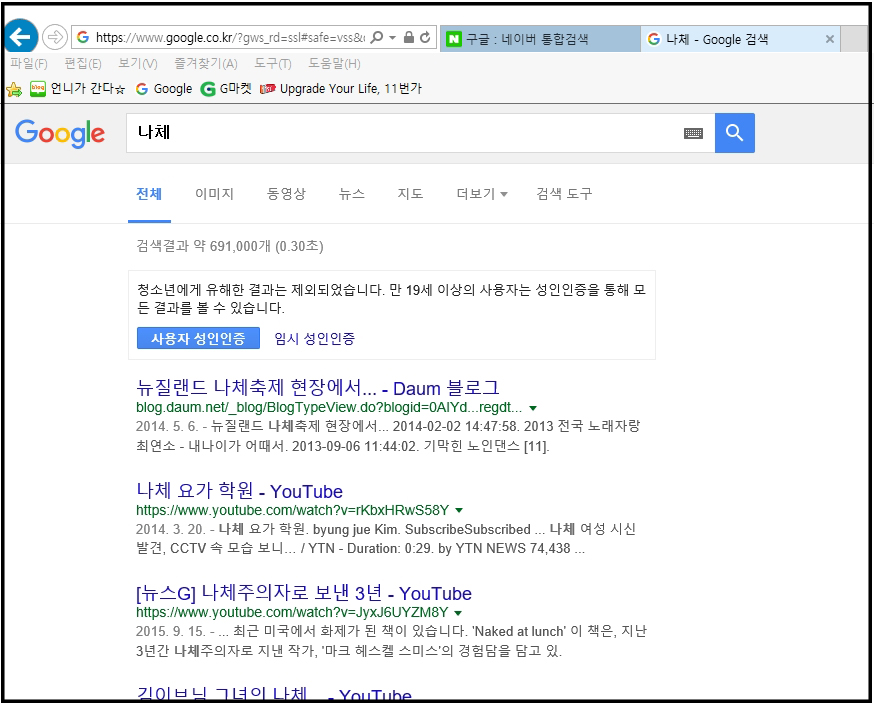Image resolution: width=874 pixels, height=703 pixels.
Task: Open the on-screen keyboard icon
Action: [x=693, y=133]
